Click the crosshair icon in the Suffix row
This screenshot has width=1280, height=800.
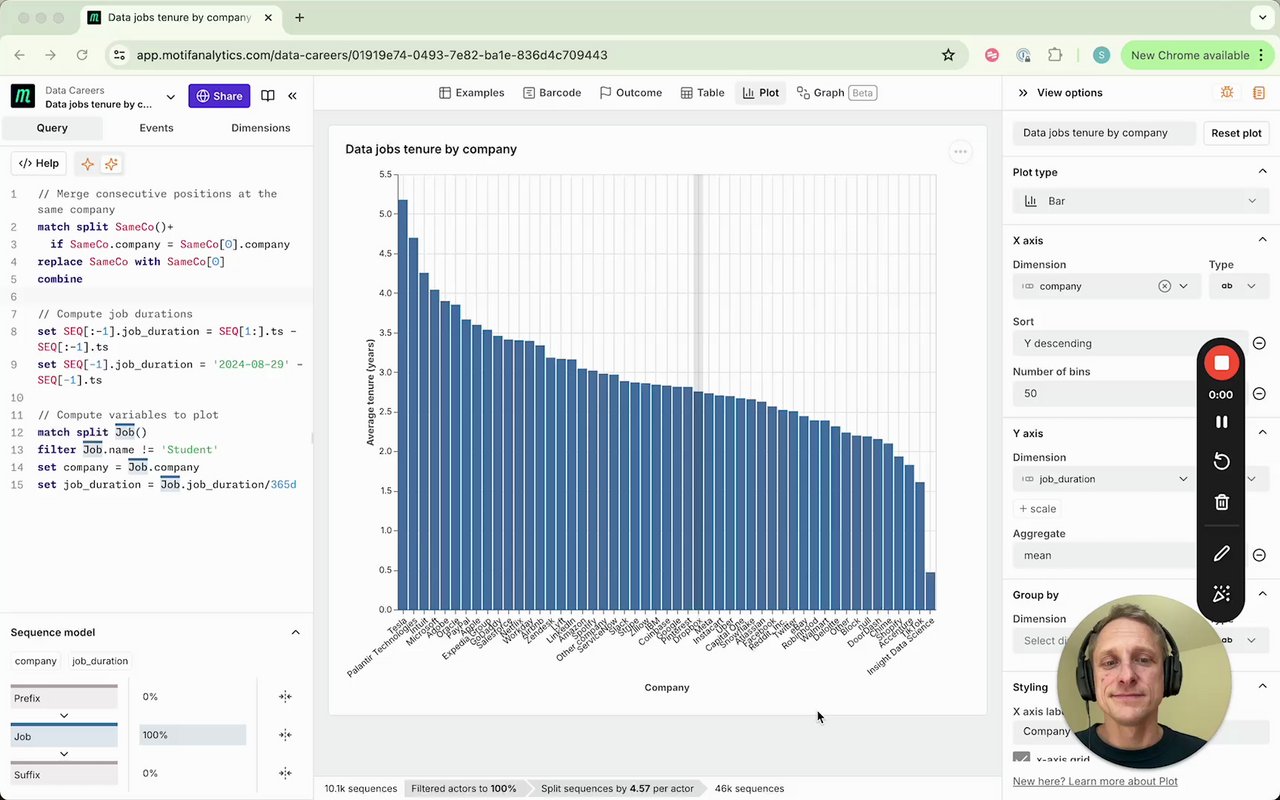click(x=285, y=773)
